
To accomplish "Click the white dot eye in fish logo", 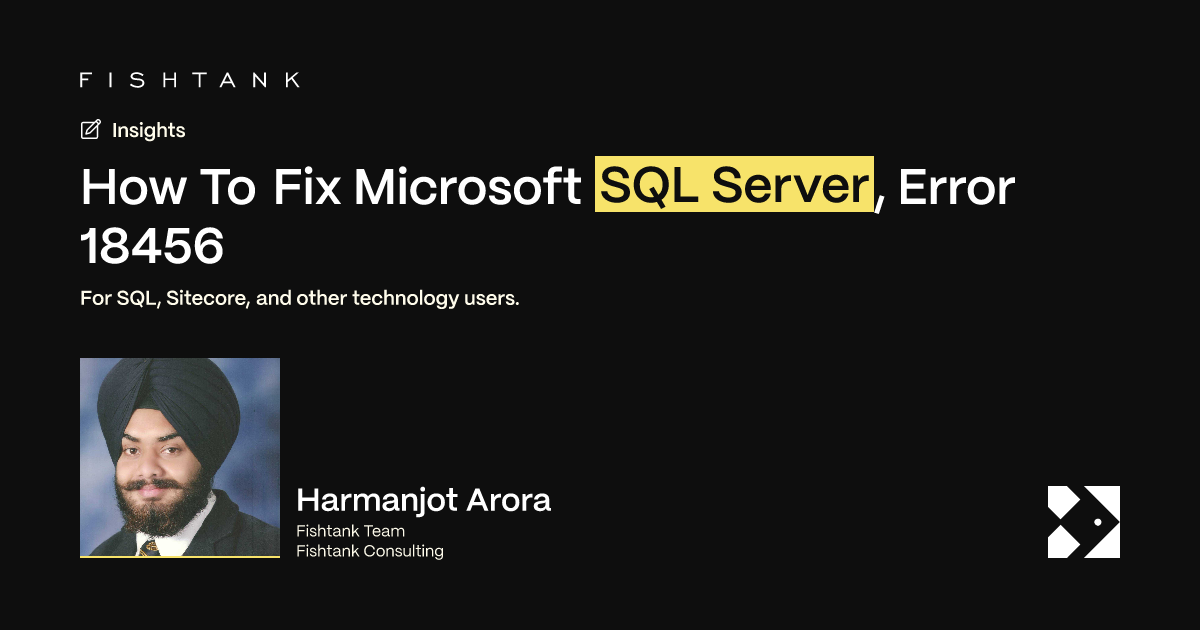I will pyautogui.click(x=1098, y=522).
